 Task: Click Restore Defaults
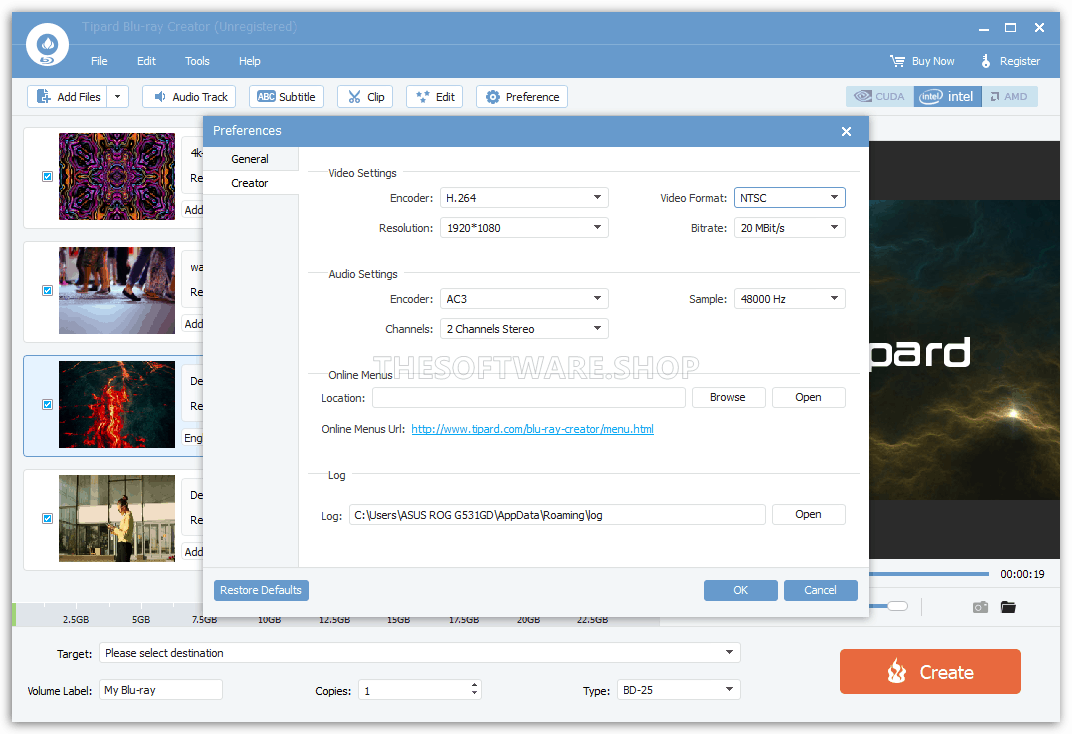261,590
